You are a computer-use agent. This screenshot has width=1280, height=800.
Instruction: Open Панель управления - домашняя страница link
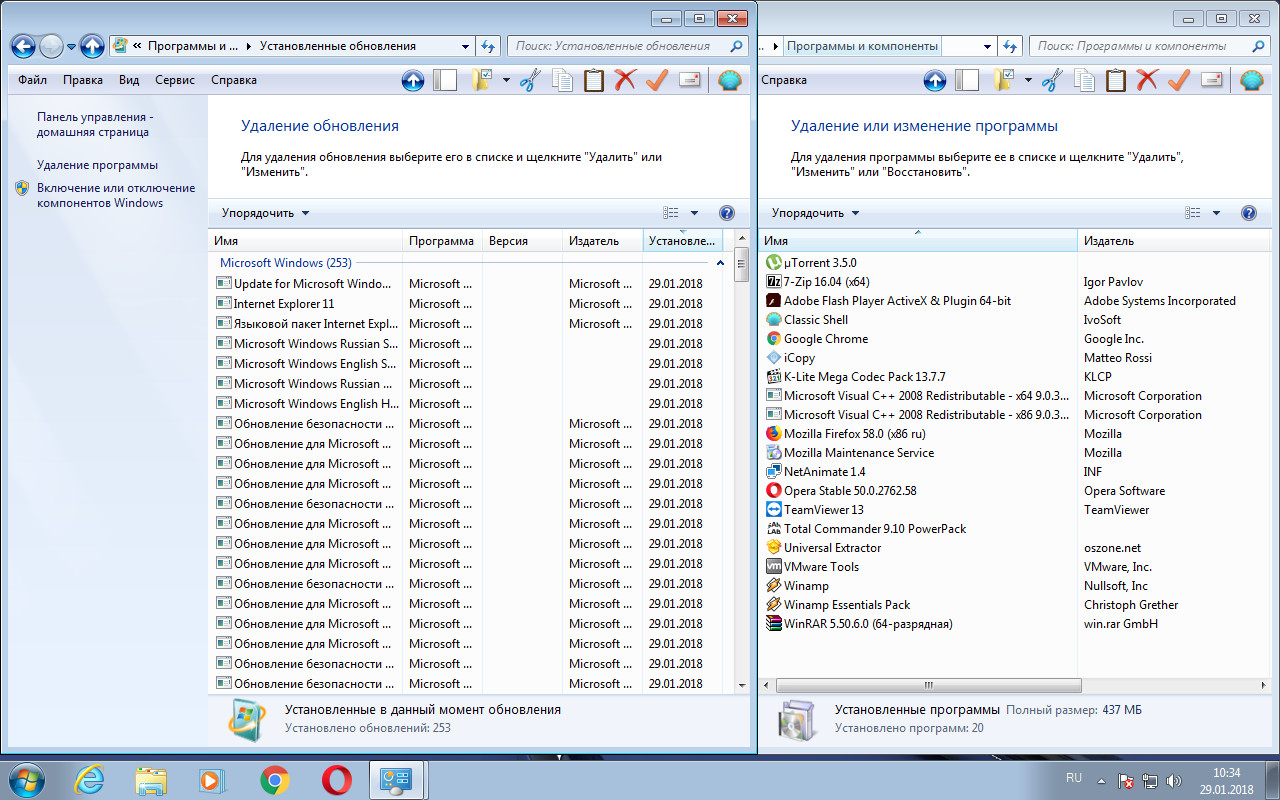[x=95, y=124]
